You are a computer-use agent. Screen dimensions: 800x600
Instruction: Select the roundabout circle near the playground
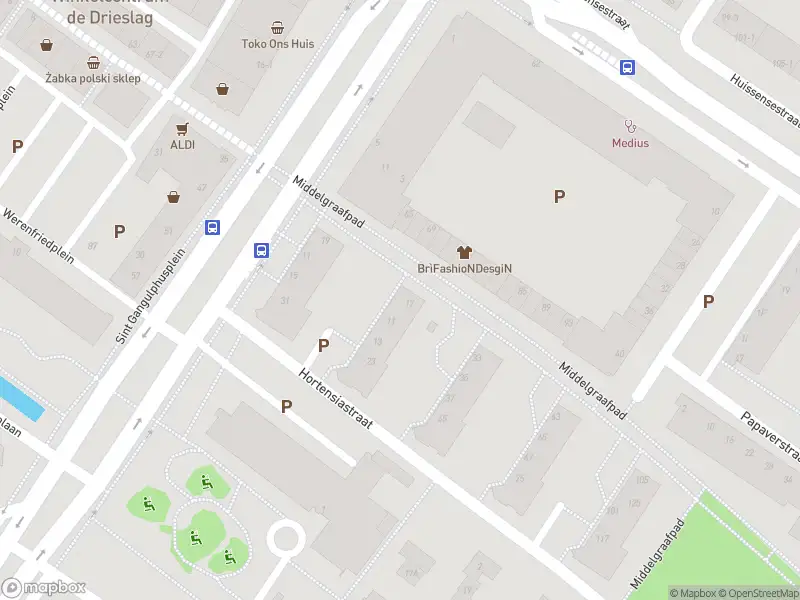tap(286, 539)
